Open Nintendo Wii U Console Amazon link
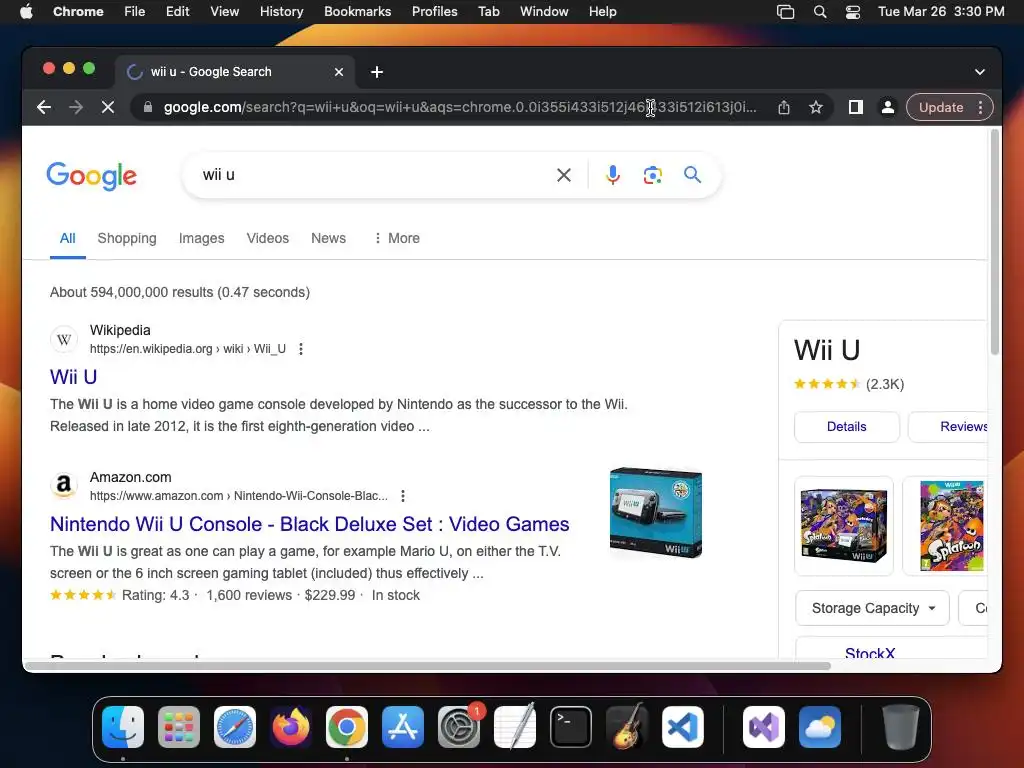This screenshot has width=1024, height=768. (310, 524)
